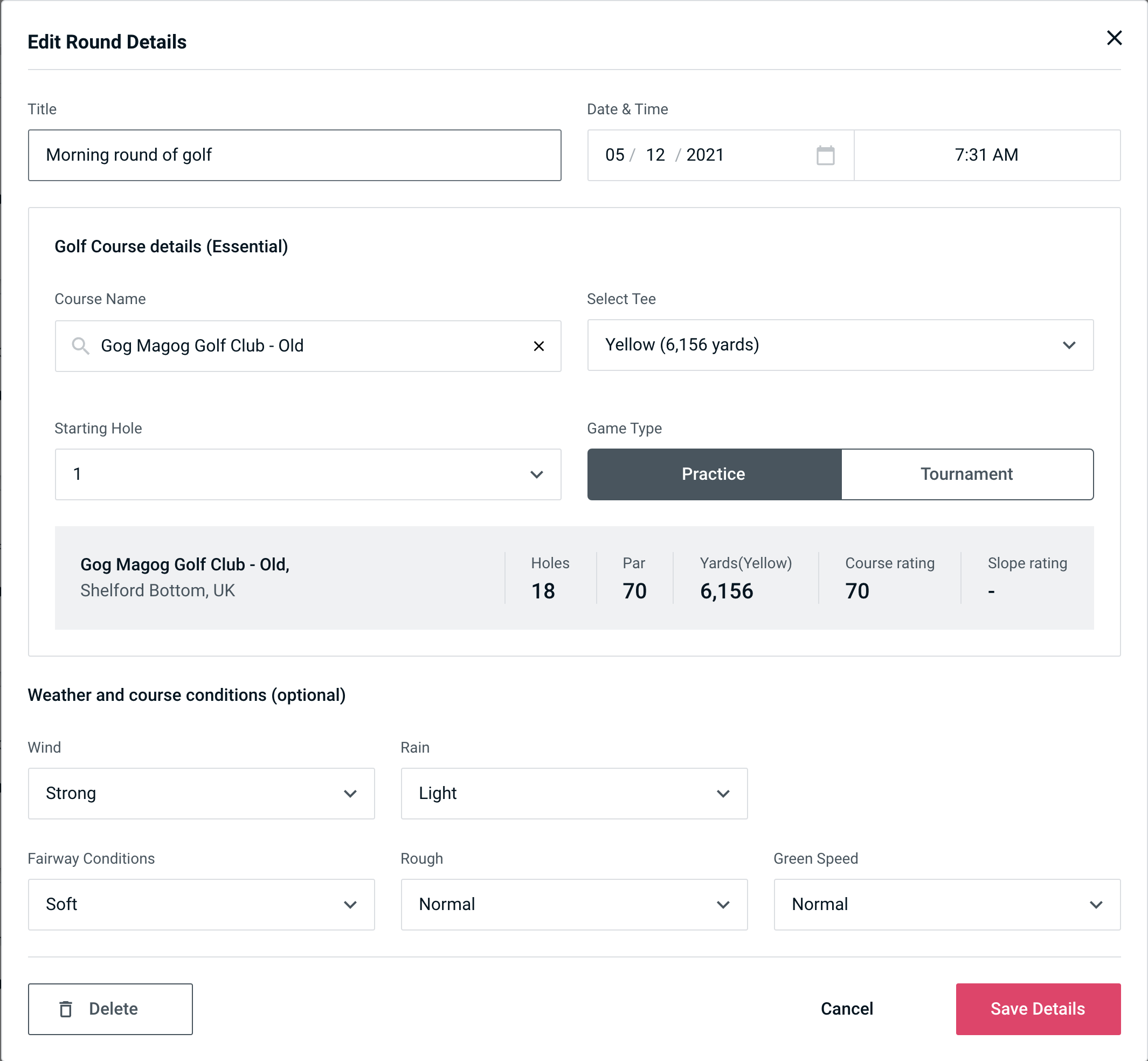Click Save Details button

(1038, 1008)
